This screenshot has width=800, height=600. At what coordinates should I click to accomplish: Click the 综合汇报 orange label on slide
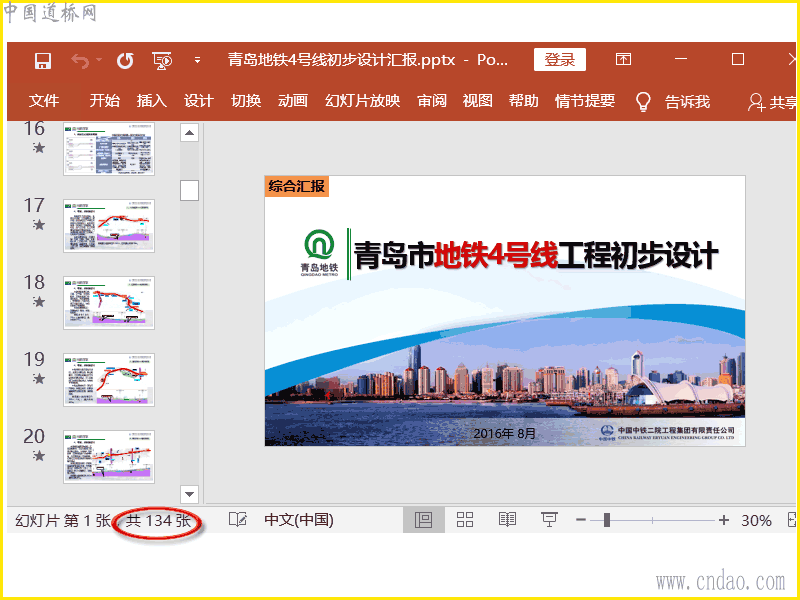click(x=297, y=186)
